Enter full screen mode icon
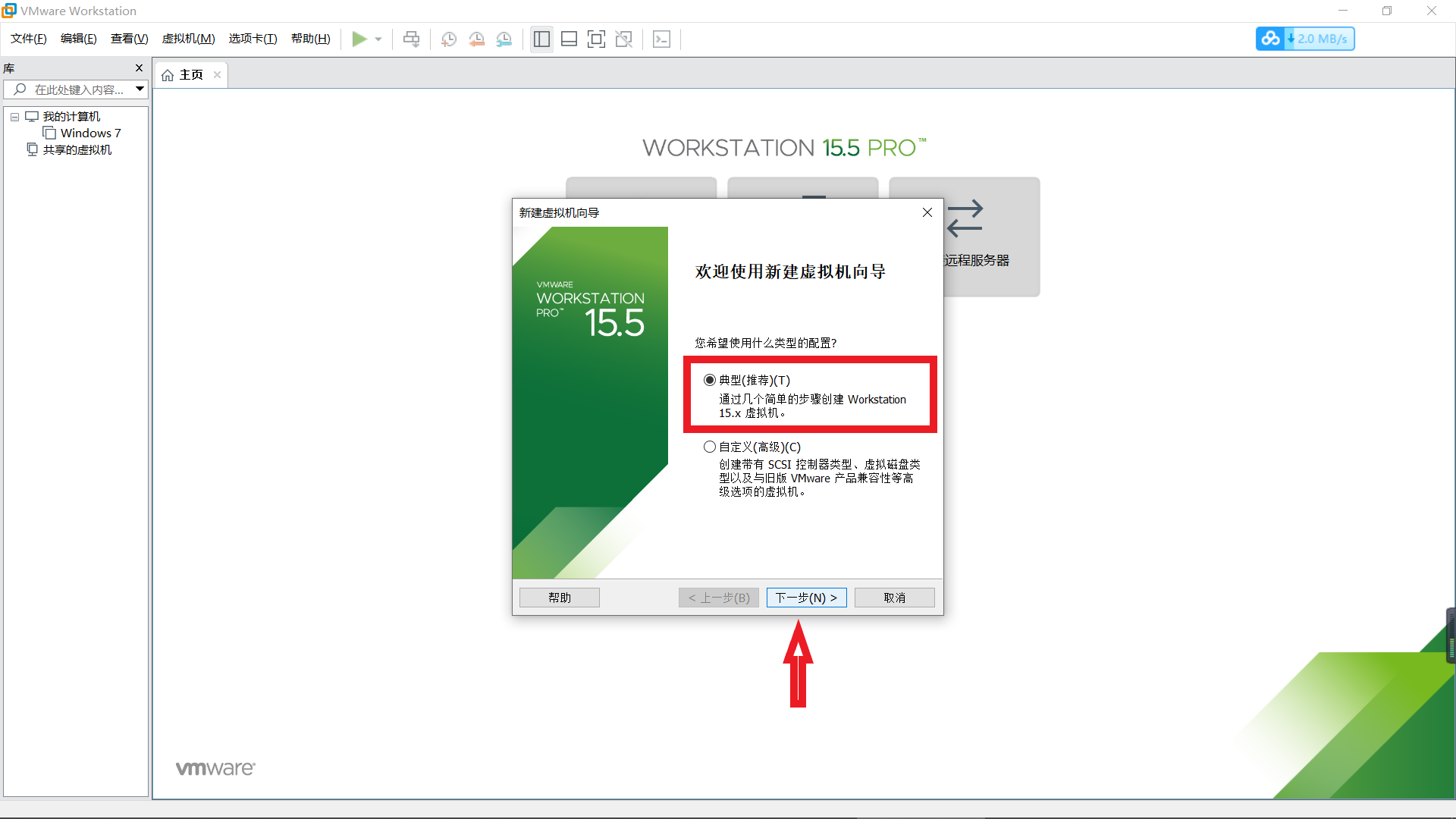 (596, 39)
